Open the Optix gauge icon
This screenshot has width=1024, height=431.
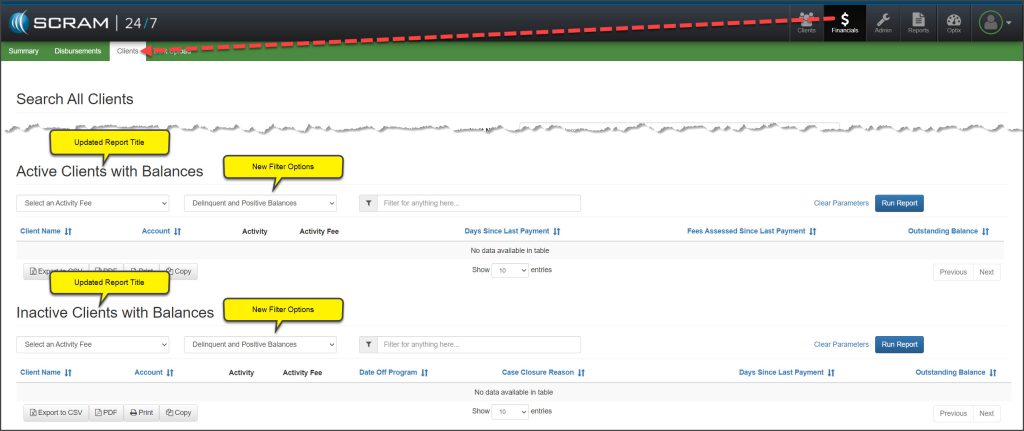(953, 22)
